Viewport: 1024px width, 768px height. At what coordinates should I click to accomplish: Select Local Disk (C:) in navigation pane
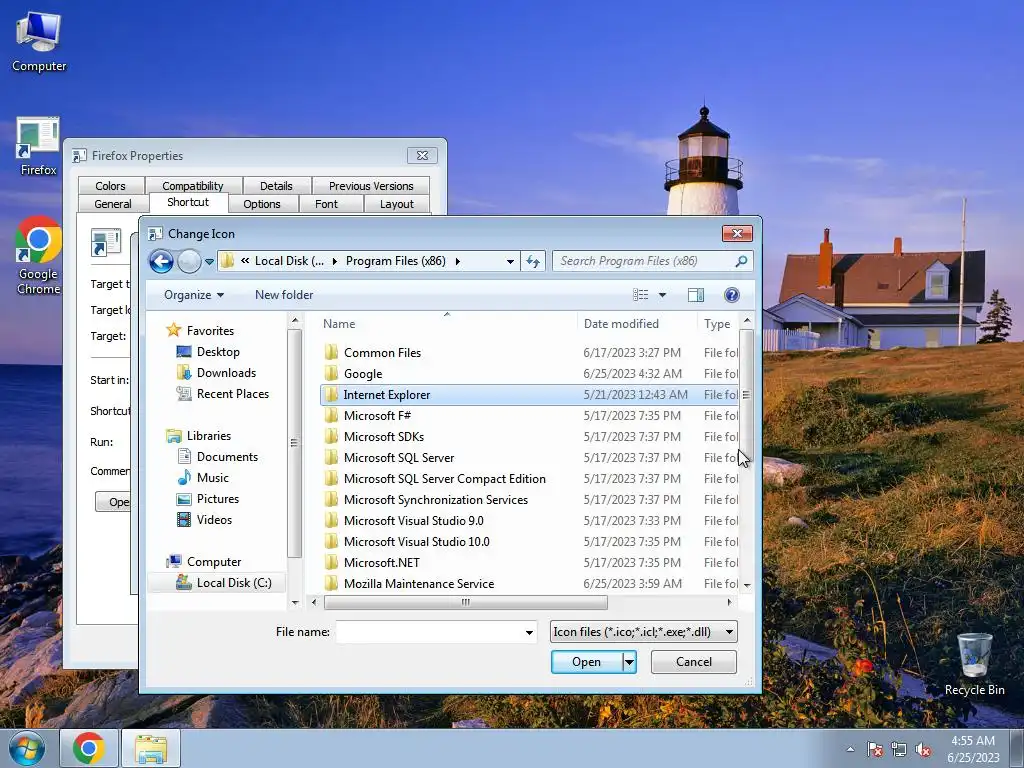(224, 583)
